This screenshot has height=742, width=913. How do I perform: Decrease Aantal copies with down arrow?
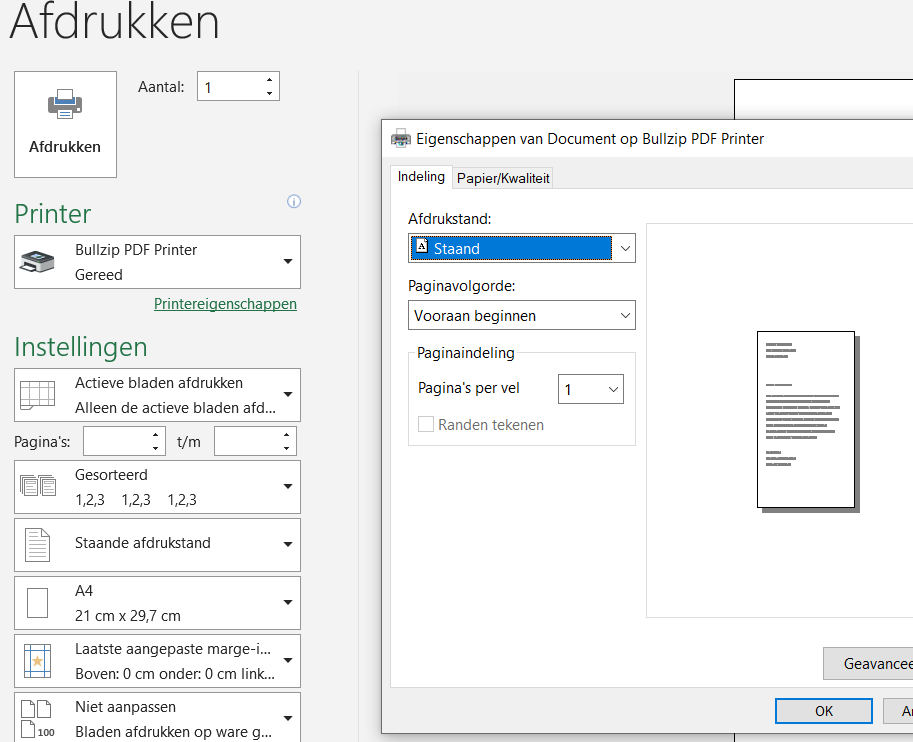[x=269, y=93]
